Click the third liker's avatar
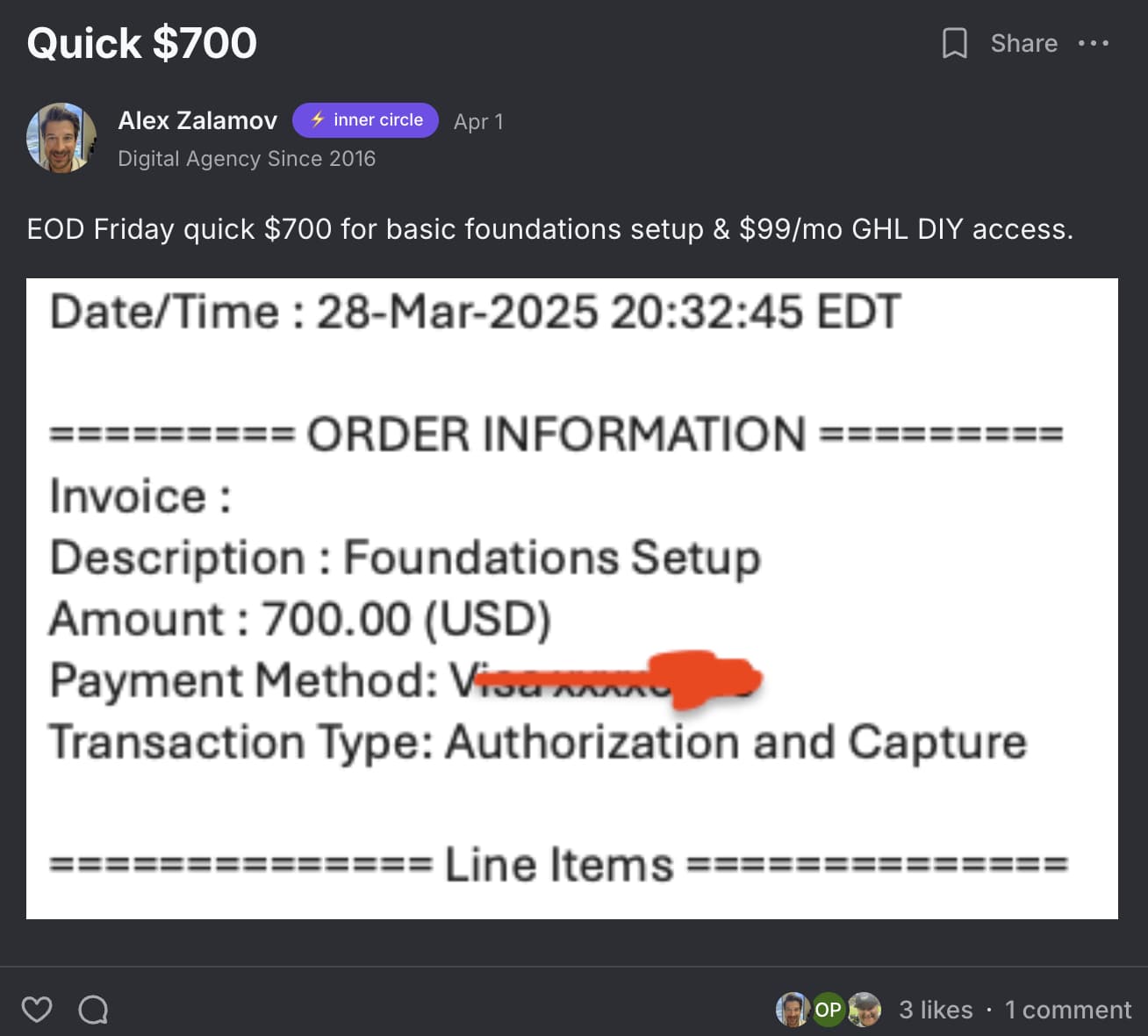 point(865,1010)
